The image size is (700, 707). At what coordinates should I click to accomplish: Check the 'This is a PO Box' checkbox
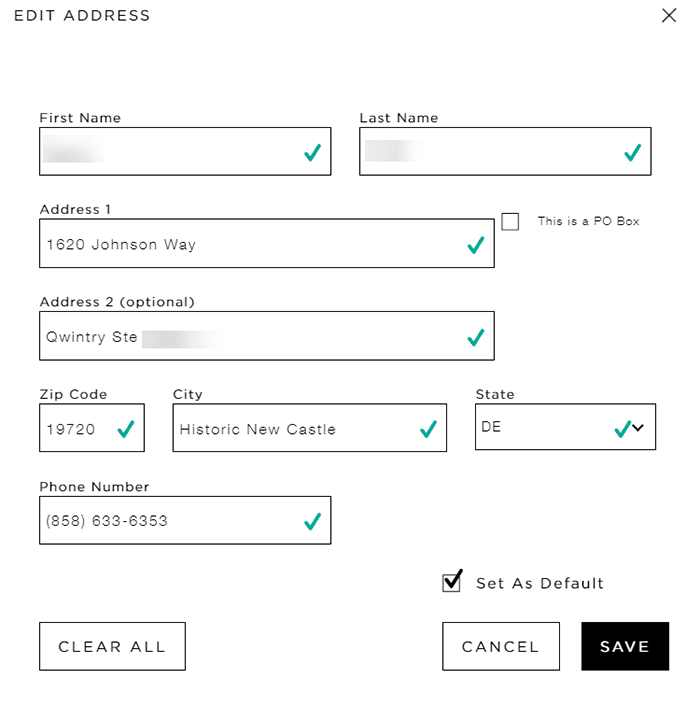[x=510, y=222]
